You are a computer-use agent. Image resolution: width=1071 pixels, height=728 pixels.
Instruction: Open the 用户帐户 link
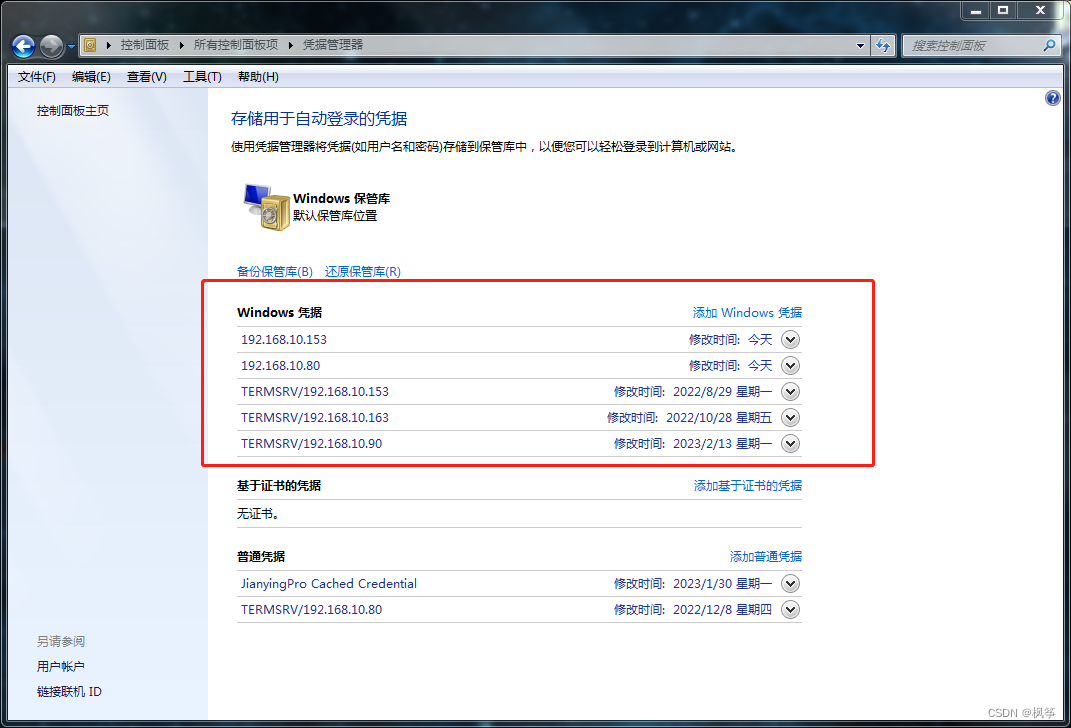pos(61,667)
